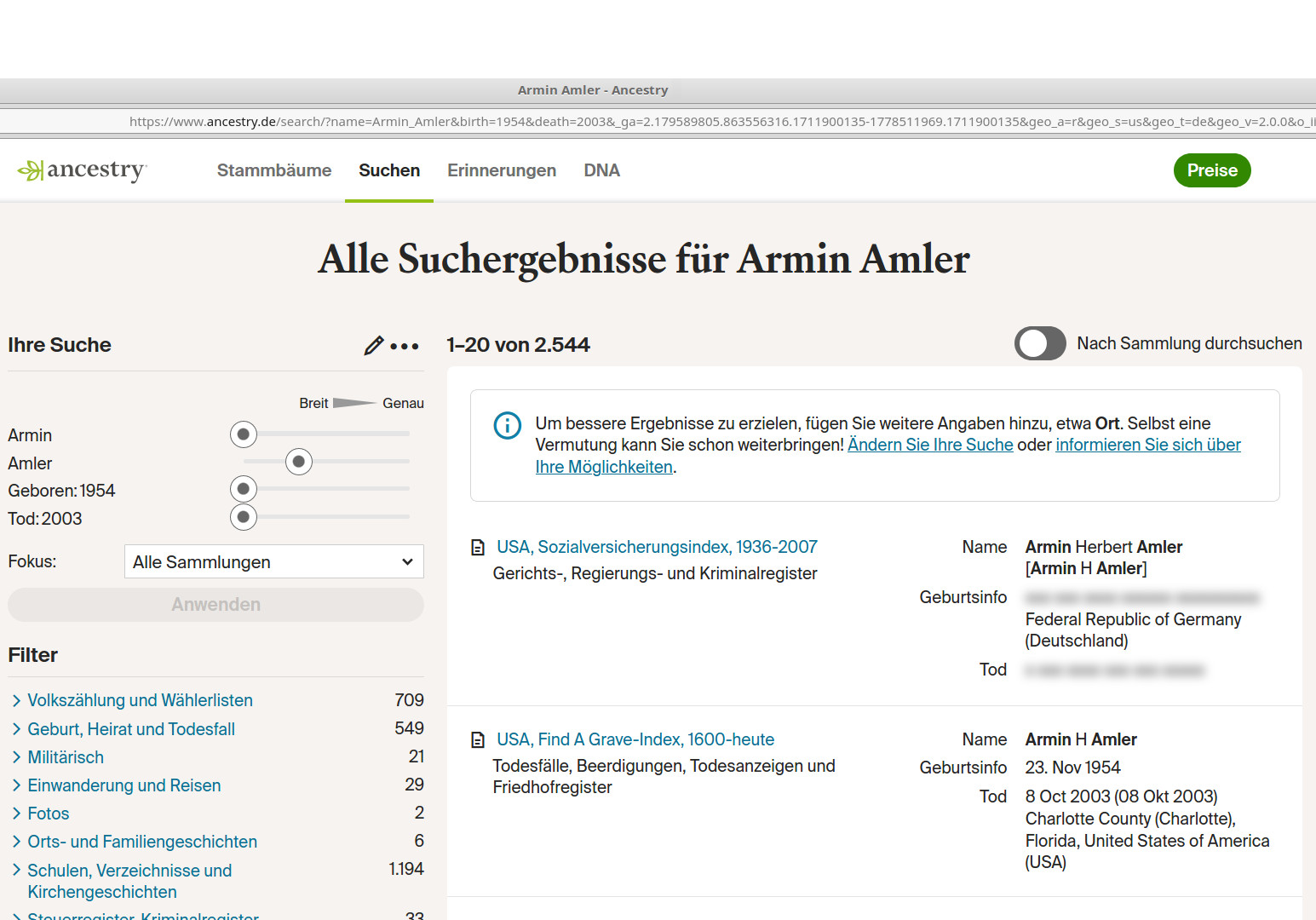Click the Genau label above sliders
The image size is (1316, 920).
[403, 403]
